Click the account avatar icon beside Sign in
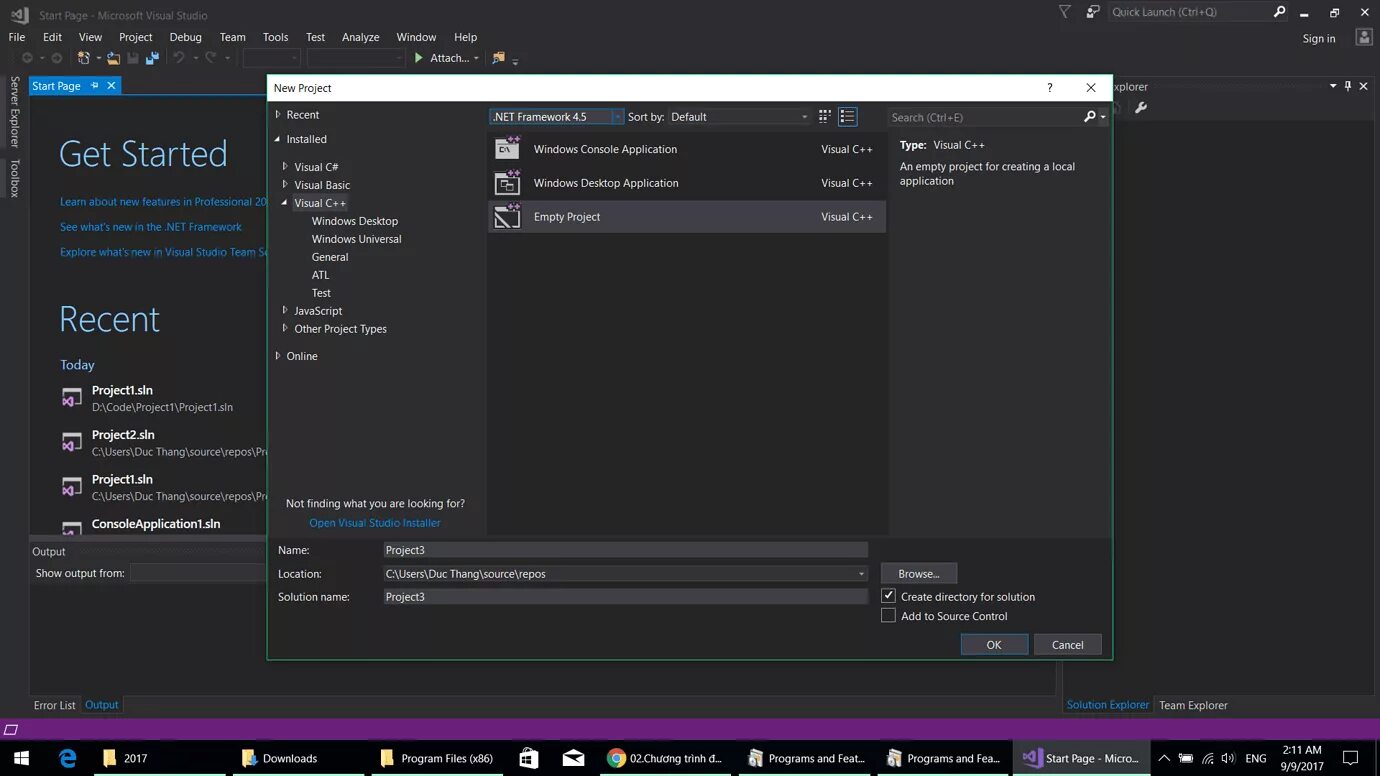Viewport: 1380px width, 776px height. point(1364,37)
